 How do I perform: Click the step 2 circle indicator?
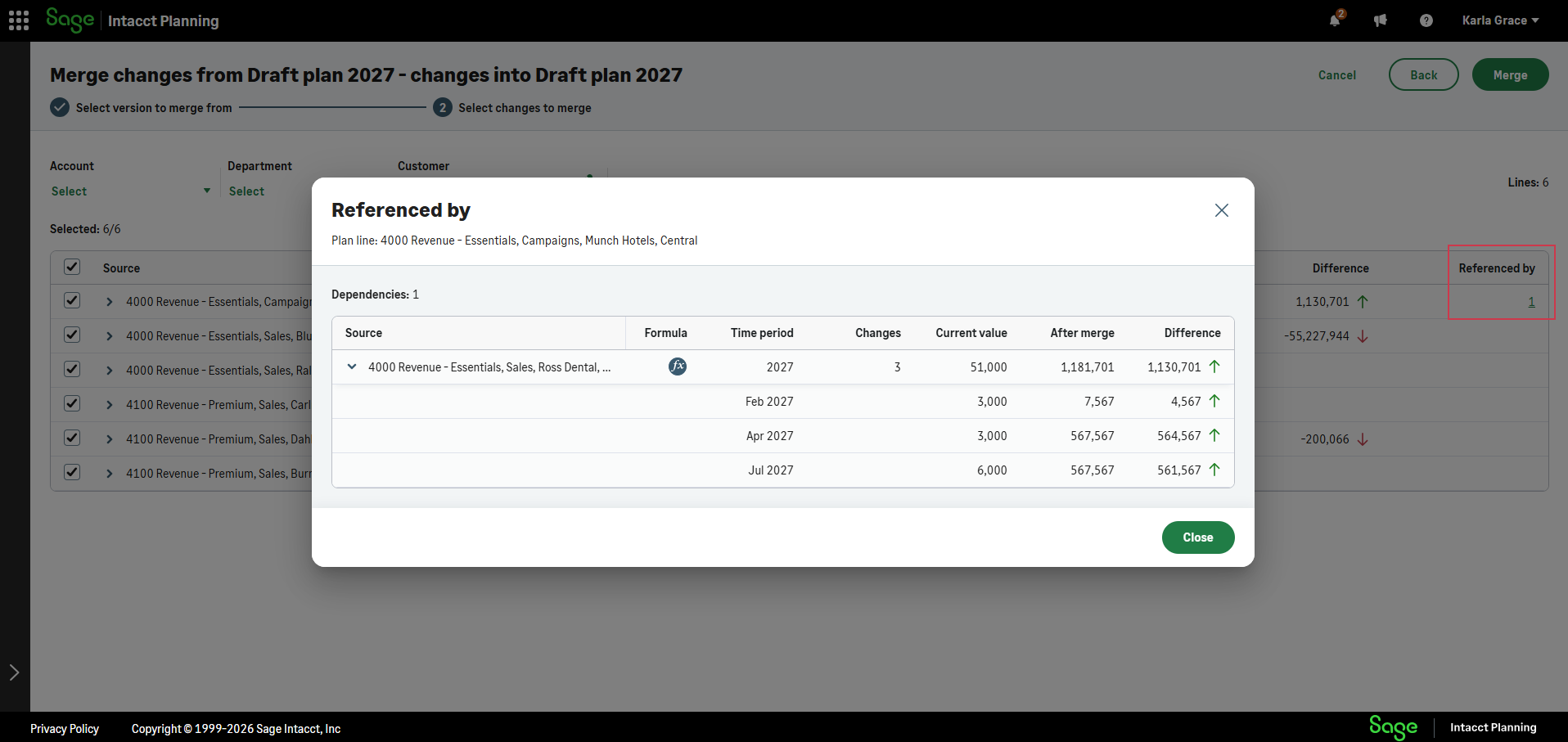click(x=443, y=107)
